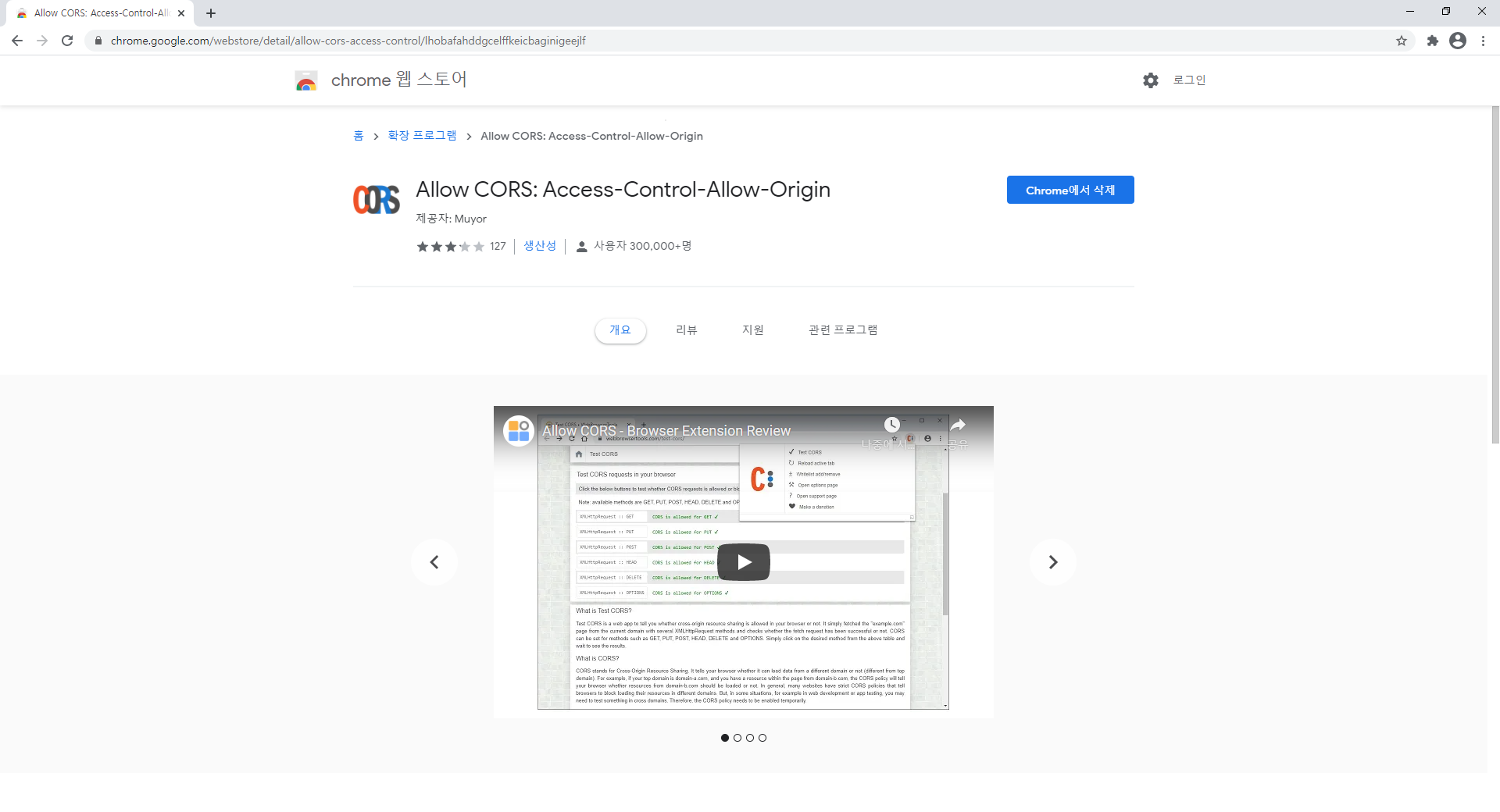Close the Allow CORS browser tab
Image resolution: width=1500 pixels, height=812 pixels.
click(x=181, y=13)
